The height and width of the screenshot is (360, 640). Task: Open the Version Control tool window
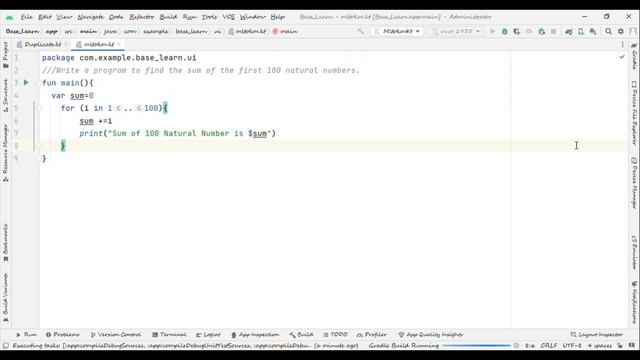pyautogui.click(x=116, y=335)
